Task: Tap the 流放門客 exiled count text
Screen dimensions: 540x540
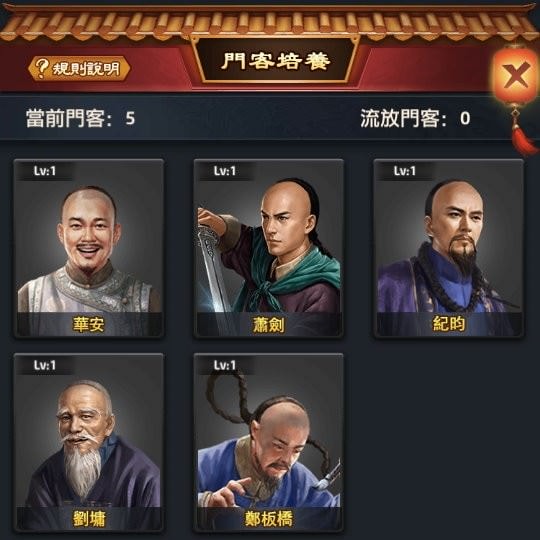Action: [x=415, y=118]
